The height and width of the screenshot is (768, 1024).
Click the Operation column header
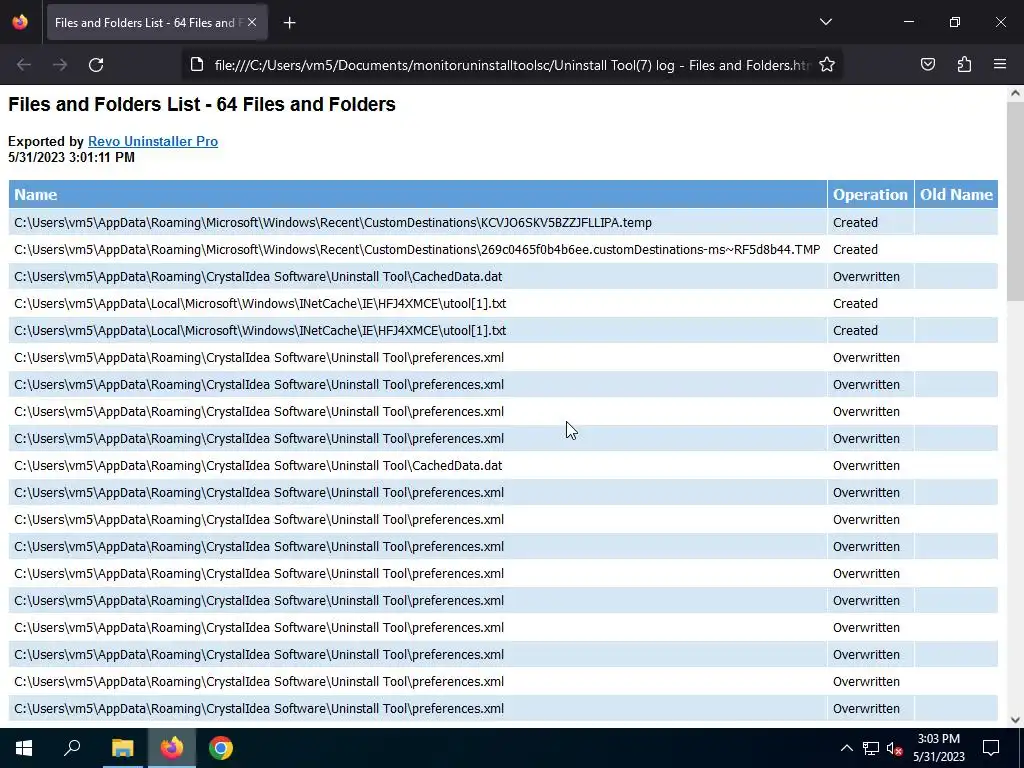871,195
